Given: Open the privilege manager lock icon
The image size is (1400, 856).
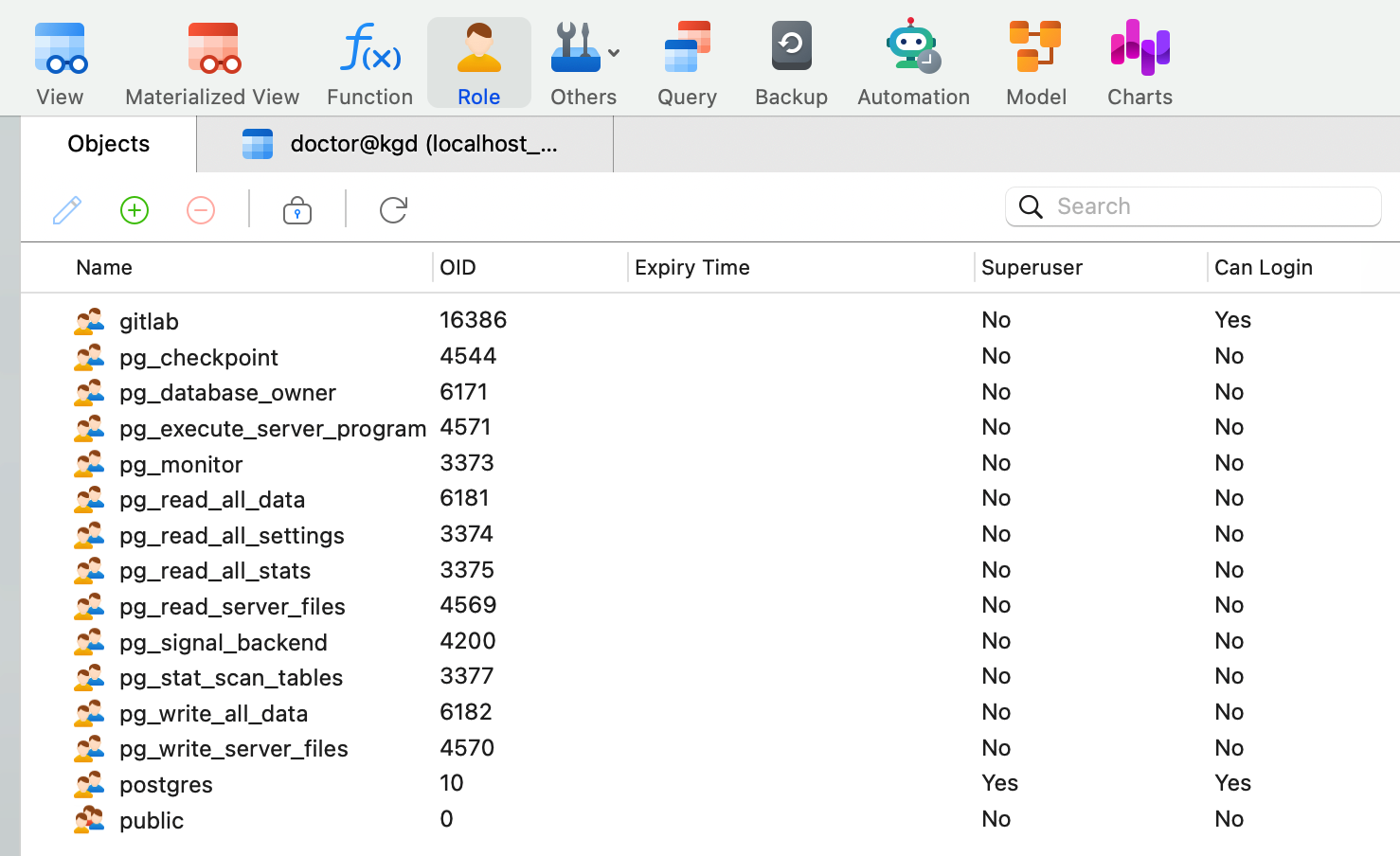Looking at the screenshot, I should coord(297,209).
